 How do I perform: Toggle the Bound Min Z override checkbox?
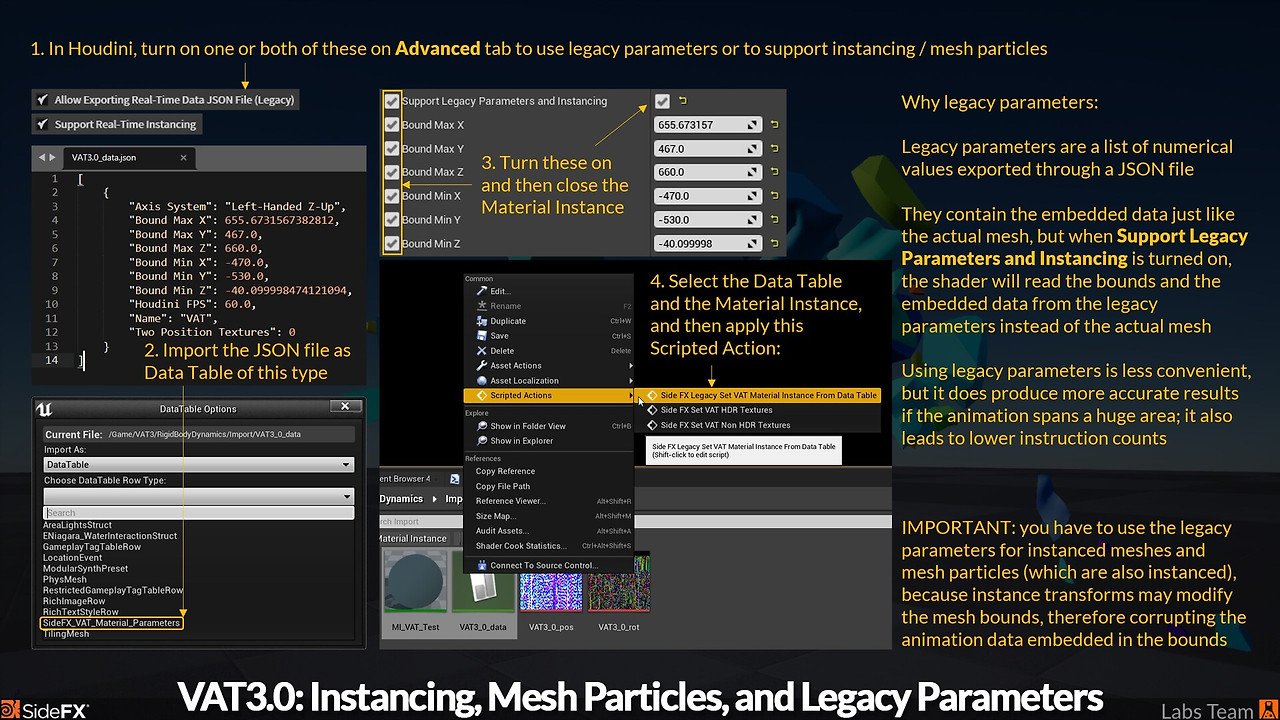pos(392,243)
